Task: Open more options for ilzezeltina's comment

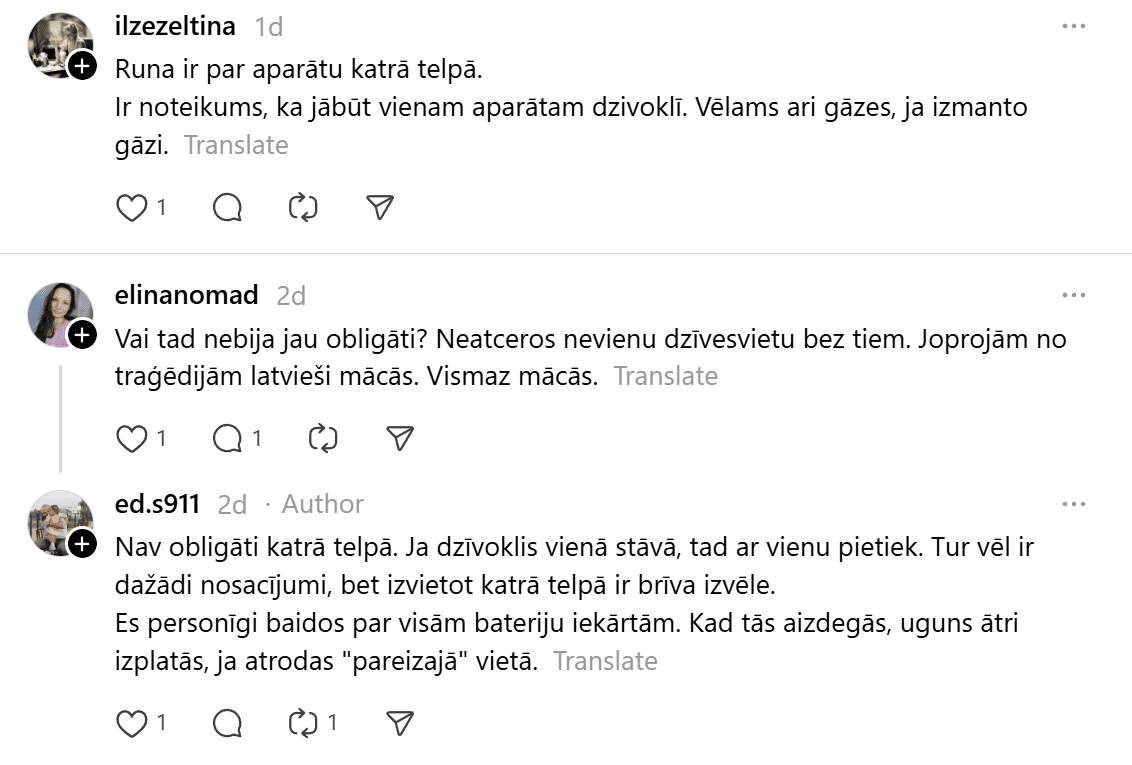Action: coord(1073,26)
